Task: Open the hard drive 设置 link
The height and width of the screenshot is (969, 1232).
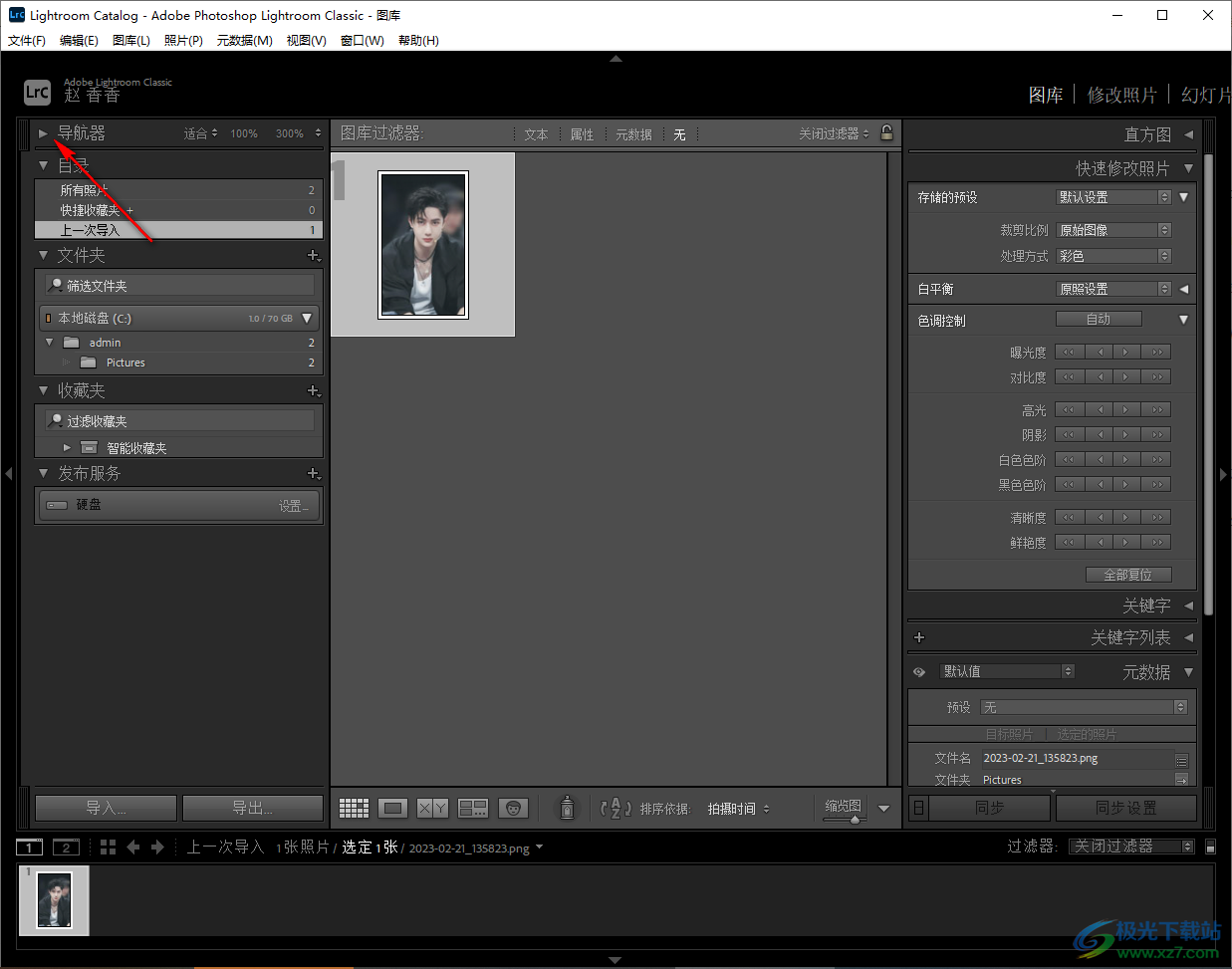Action: [294, 506]
